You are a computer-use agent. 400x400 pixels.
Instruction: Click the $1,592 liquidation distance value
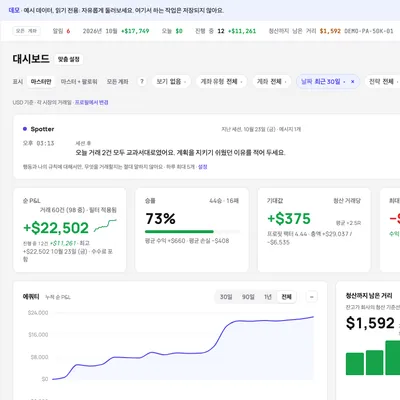[370, 323]
